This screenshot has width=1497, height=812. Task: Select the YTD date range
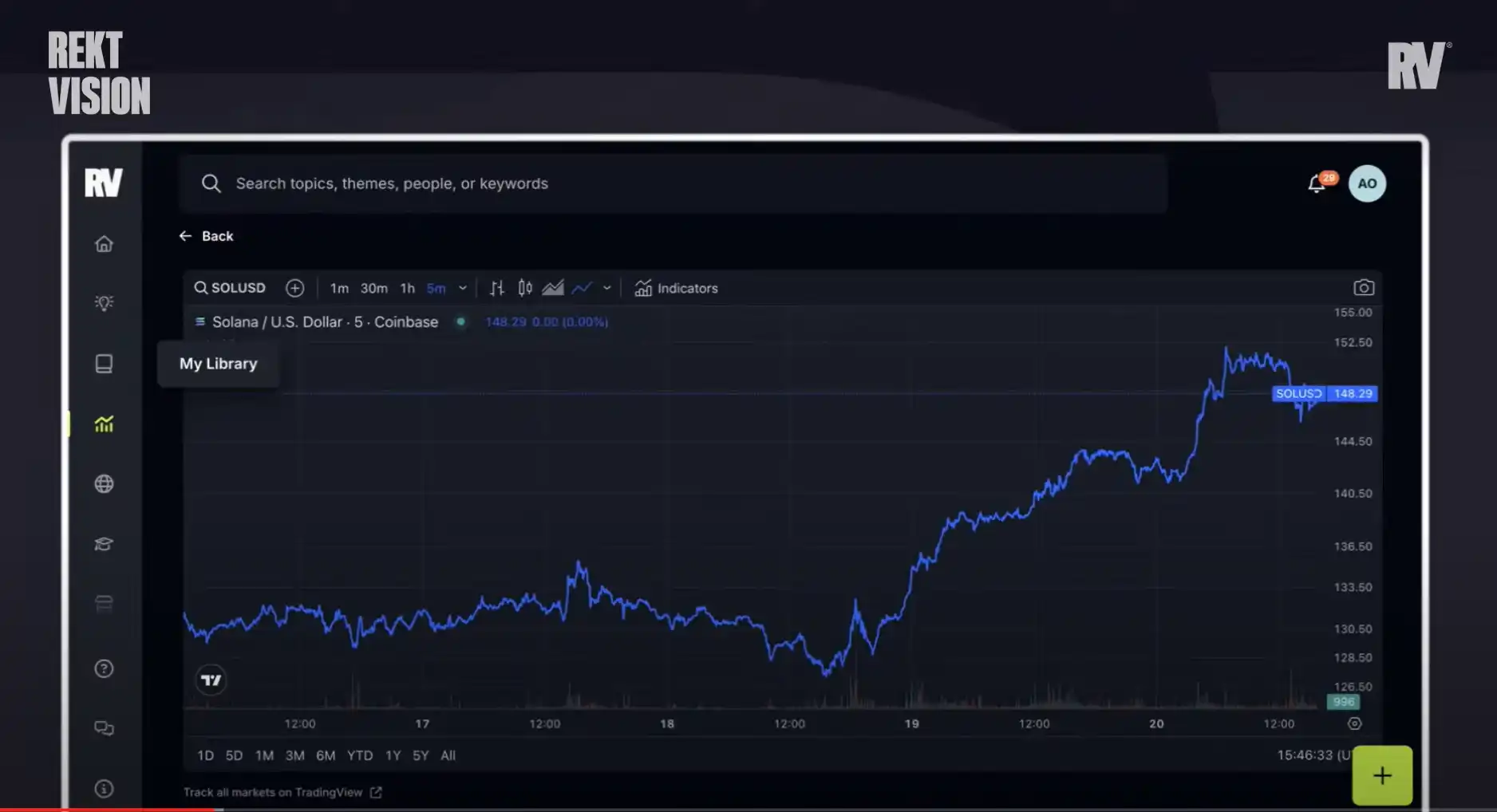359,755
